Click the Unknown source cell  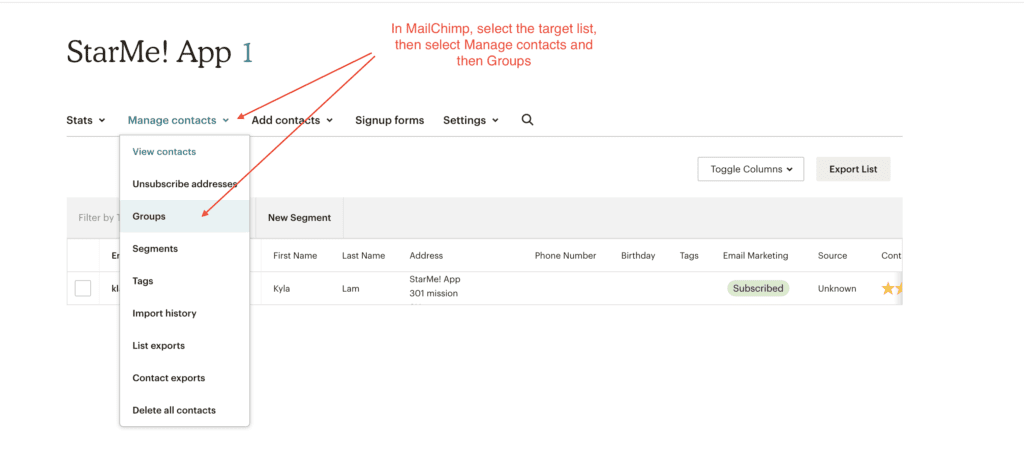coord(837,288)
